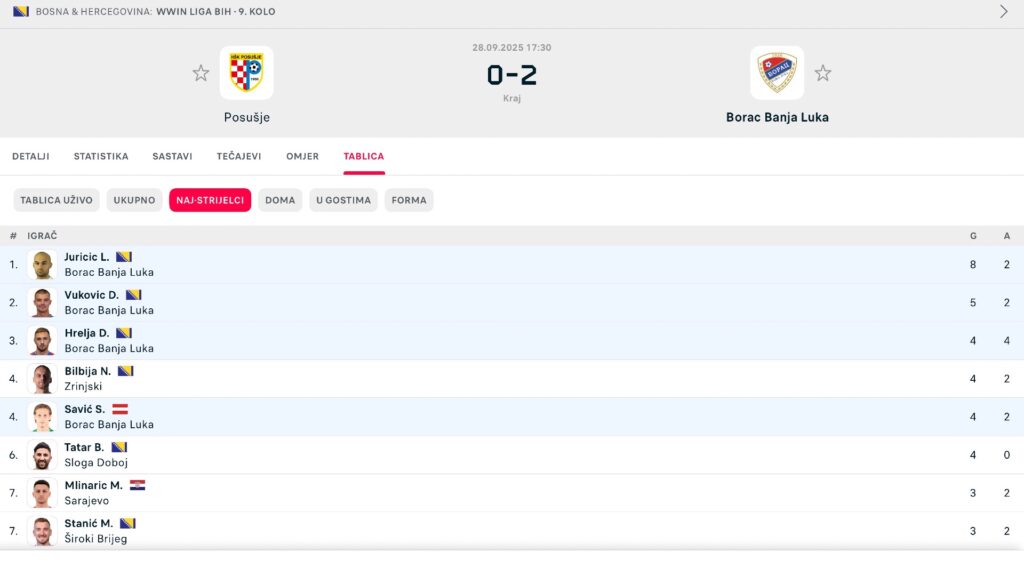Click the Austrian flag beside Savić S.
This screenshot has height=576, width=1024.
pos(120,409)
